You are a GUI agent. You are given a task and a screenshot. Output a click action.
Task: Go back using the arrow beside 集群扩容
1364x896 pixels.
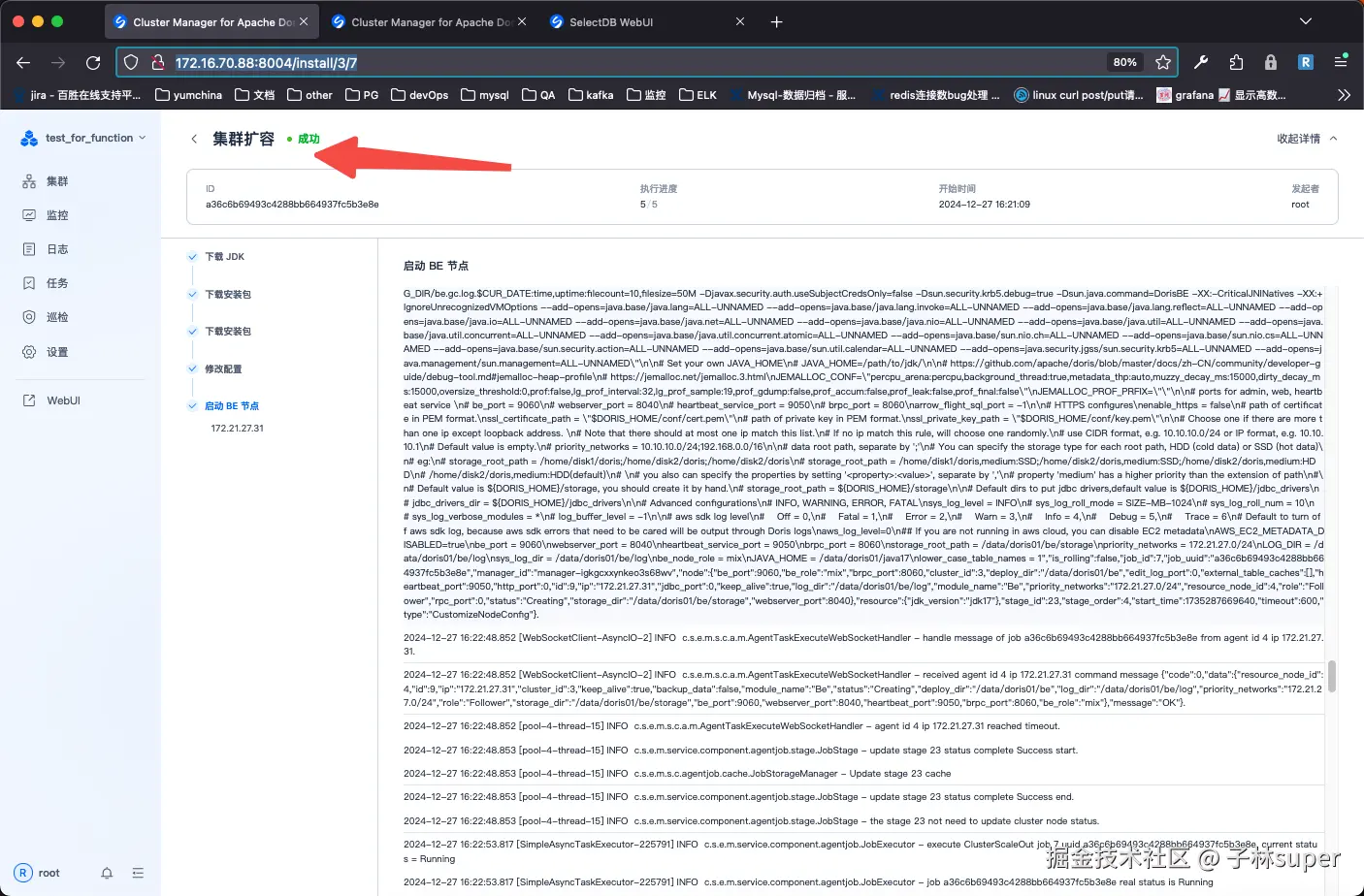point(194,139)
